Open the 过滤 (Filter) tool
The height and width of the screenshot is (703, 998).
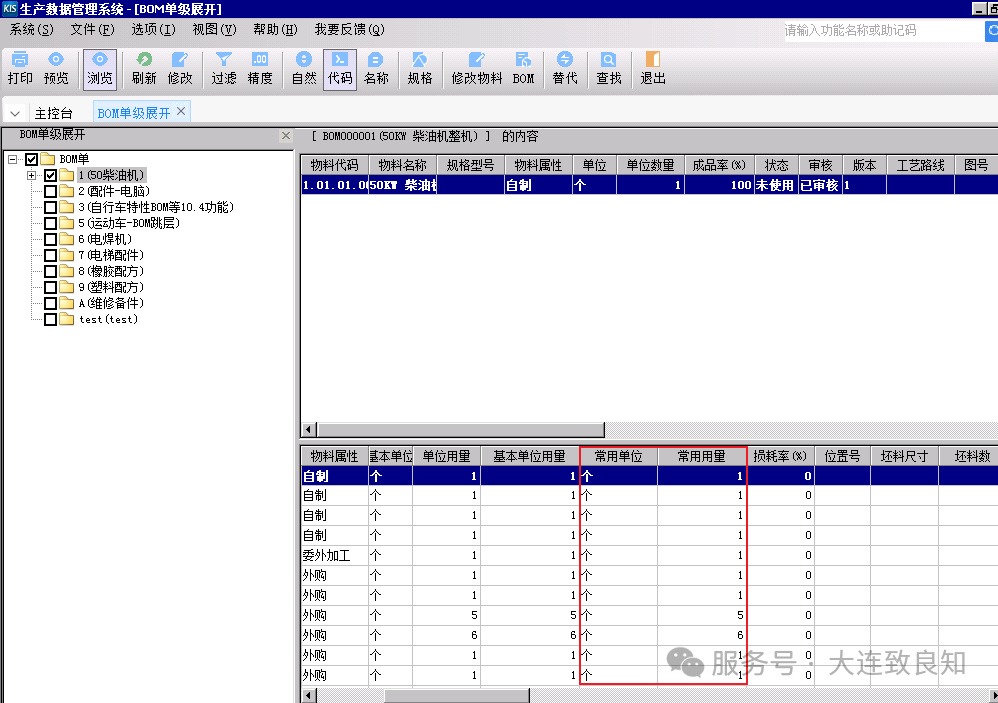click(x=224, y=68)
